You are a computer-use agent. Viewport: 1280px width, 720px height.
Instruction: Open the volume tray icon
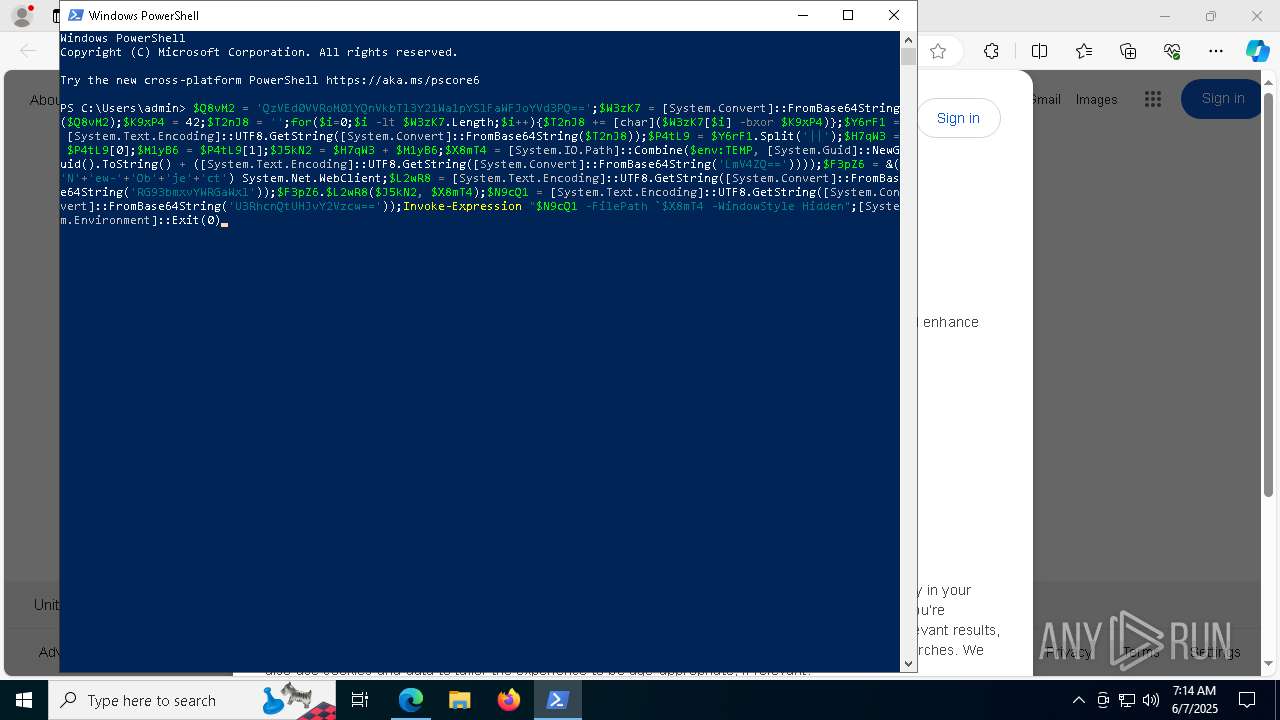pyautogui.click(x=1151, y=700)
